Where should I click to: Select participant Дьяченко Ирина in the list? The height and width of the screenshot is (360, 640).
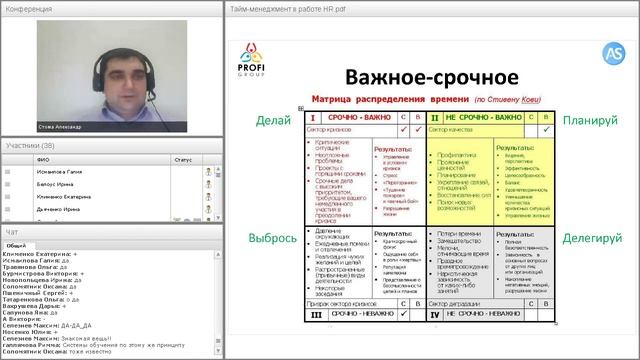coord(58,209)
